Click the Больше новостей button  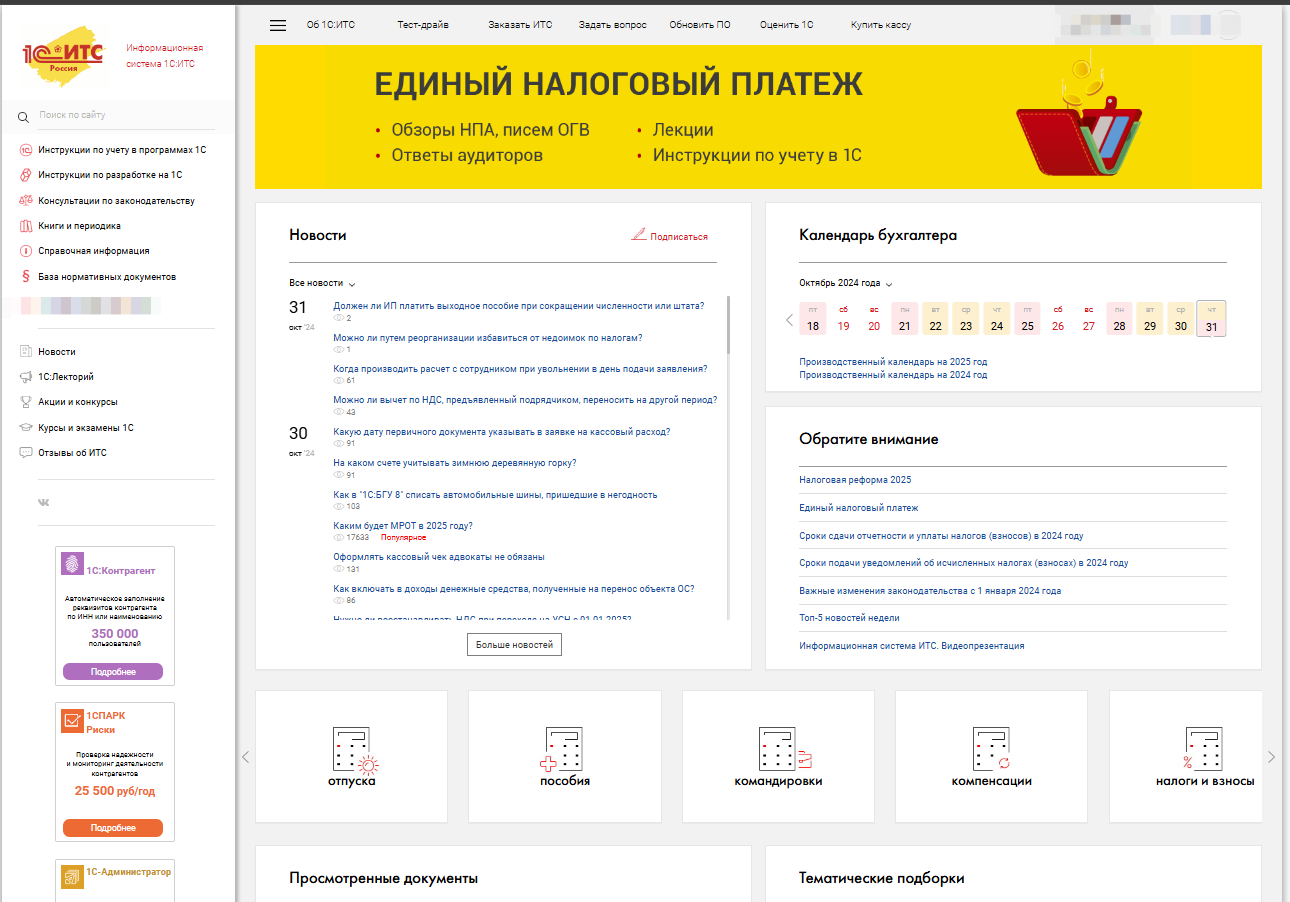point(514,645)
